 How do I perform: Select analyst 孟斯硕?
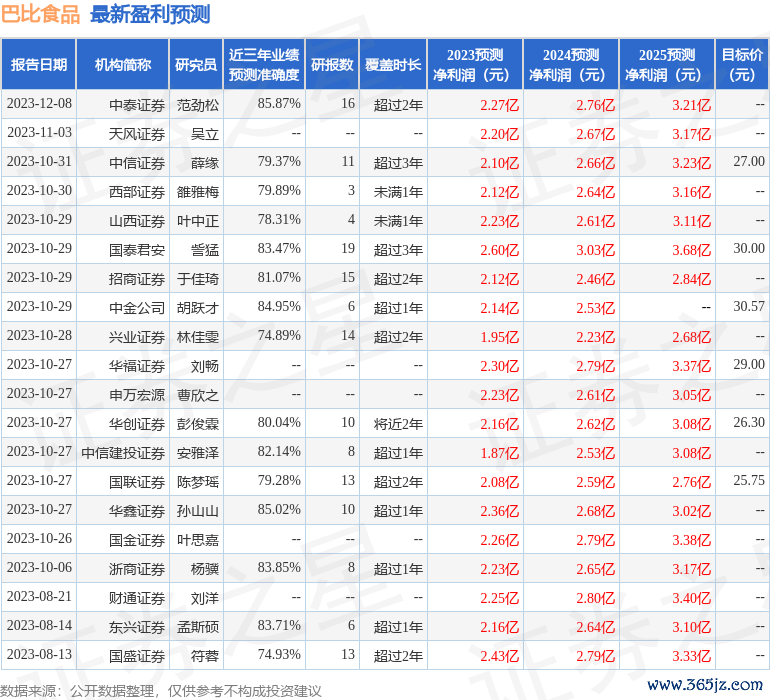pos(197,627)
